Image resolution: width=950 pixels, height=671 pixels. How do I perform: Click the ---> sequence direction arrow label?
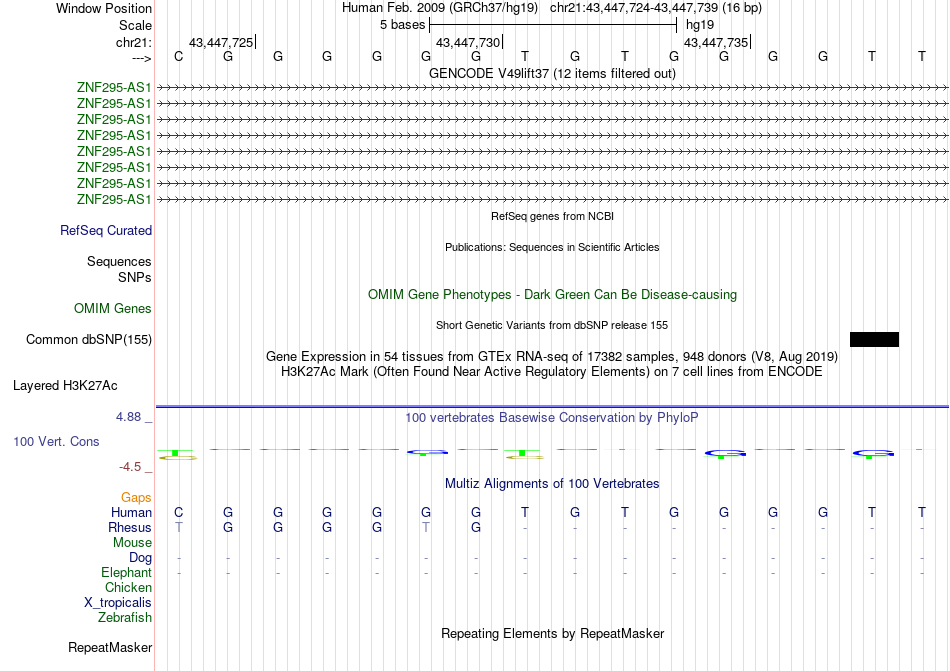tap(142, 58)
